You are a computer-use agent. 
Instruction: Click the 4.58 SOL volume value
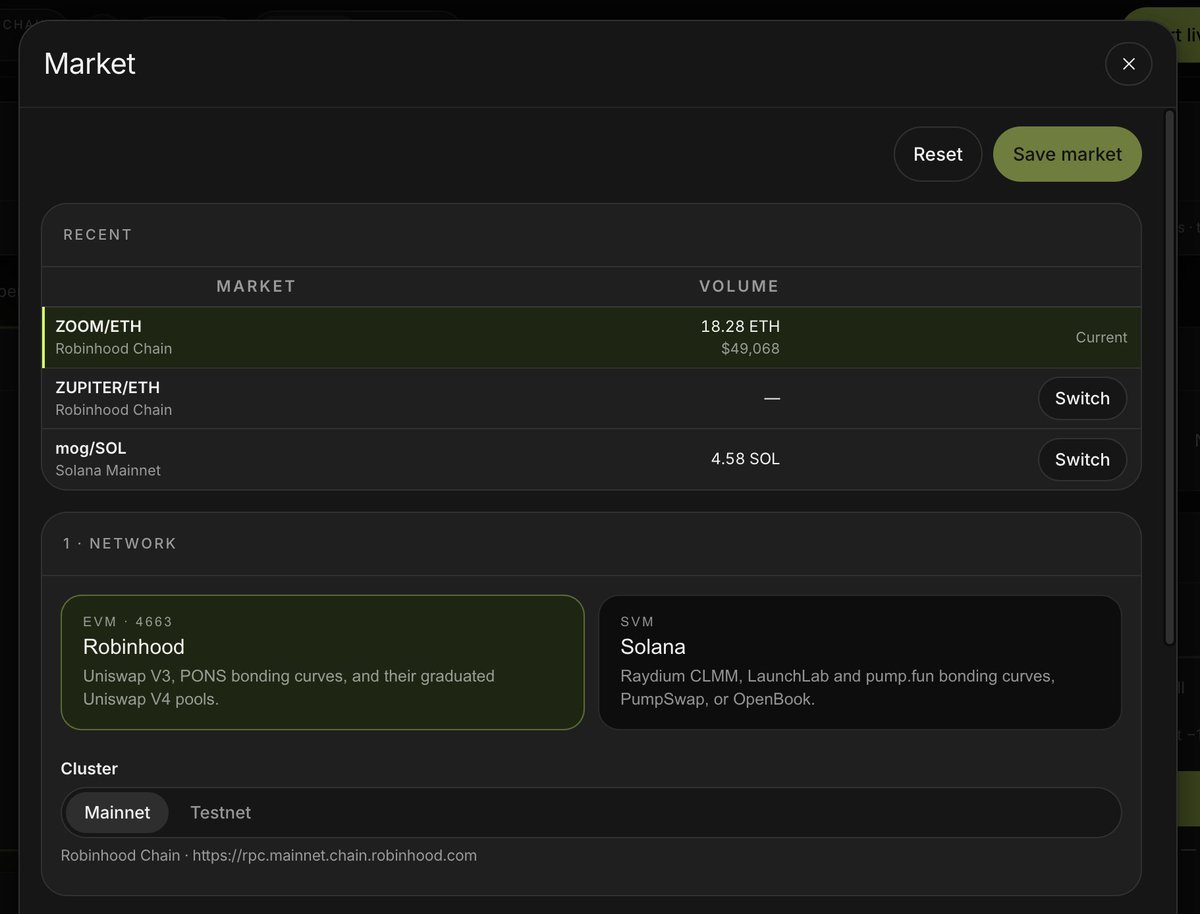pyautogui.click(x=745, y=459)
